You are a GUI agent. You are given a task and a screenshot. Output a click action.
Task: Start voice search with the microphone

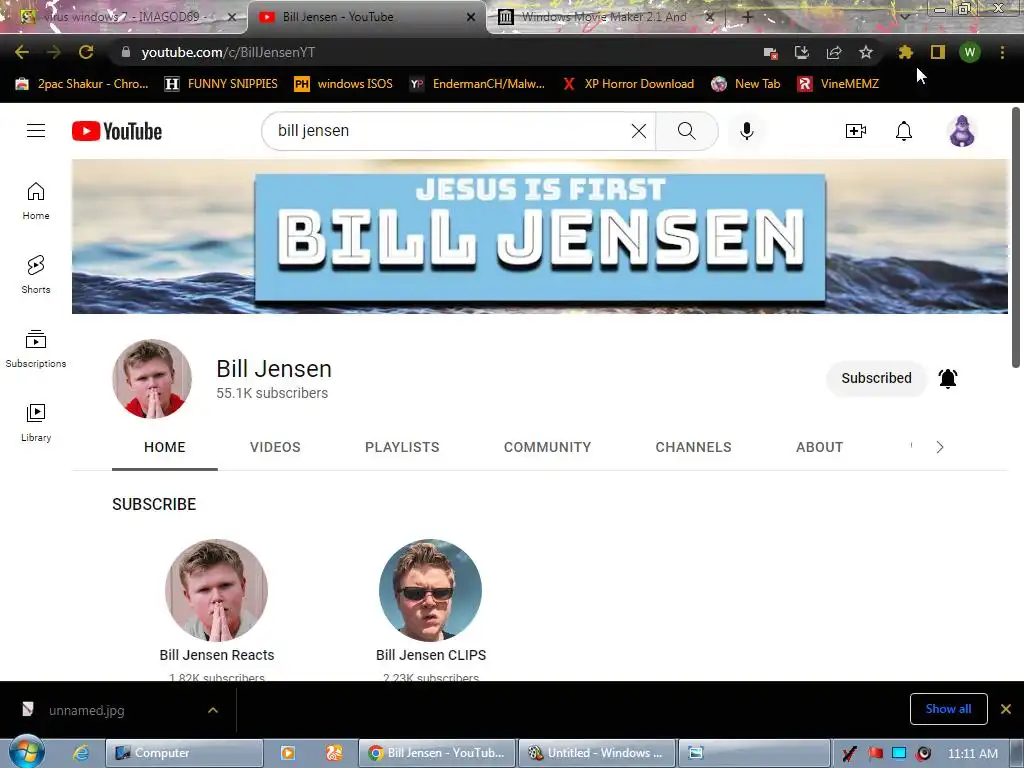coord(746,131)
